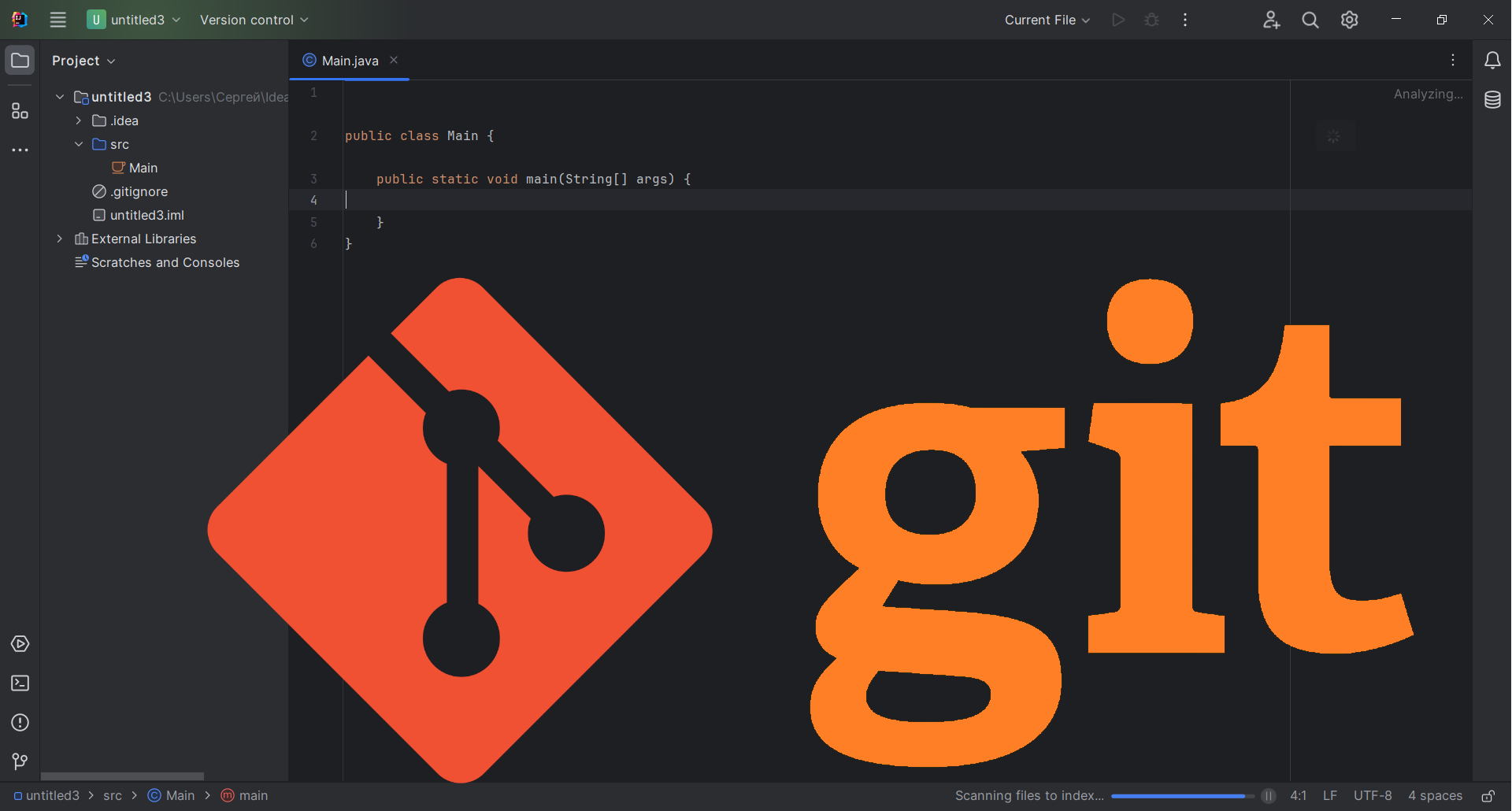The height and width of the screenshot is (811, 1512).
Task: Open Current File run configuration dropdown
Action: pos(1047,20)
